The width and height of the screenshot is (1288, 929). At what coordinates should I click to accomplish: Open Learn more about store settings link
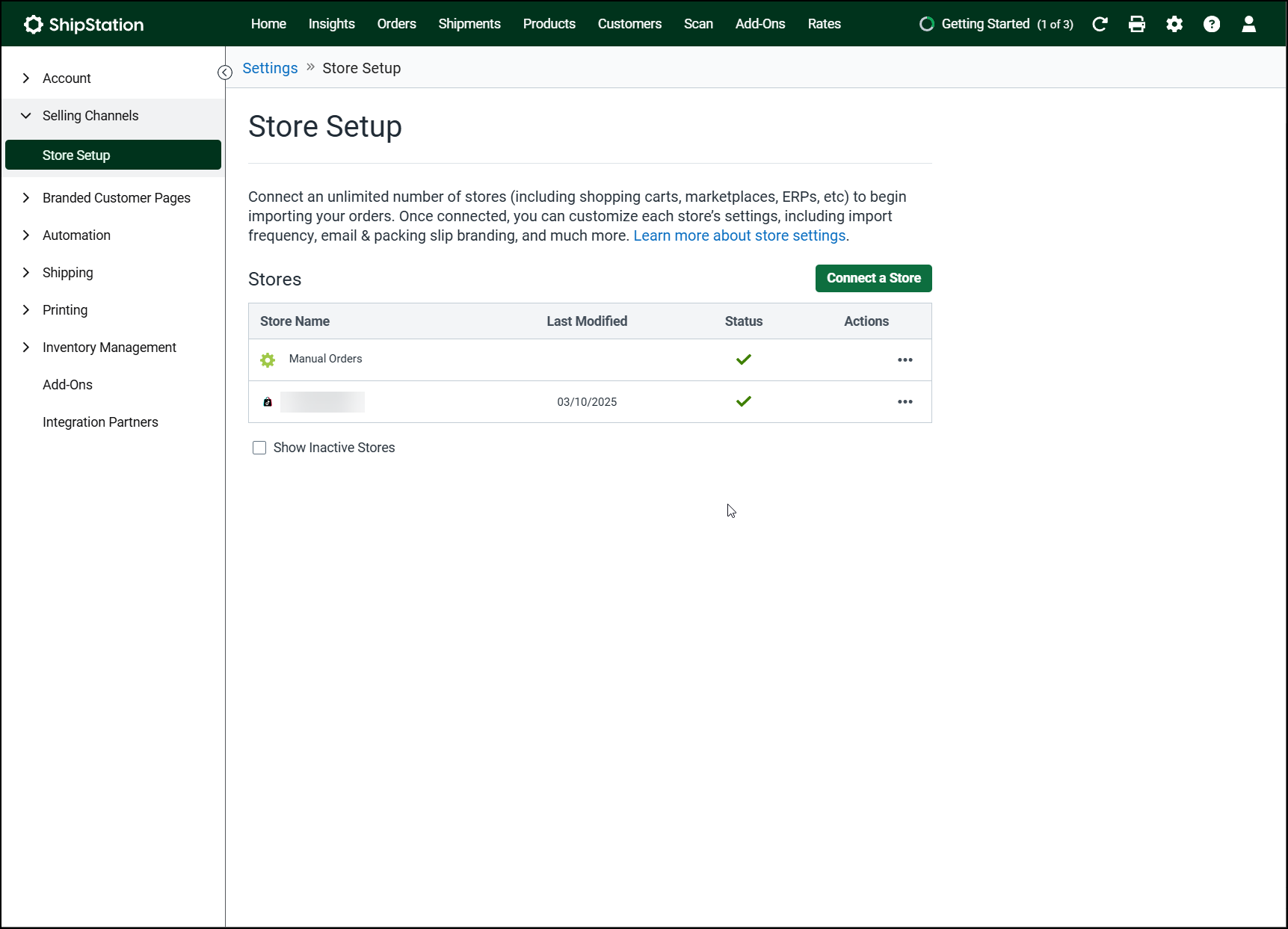[739, 235]
